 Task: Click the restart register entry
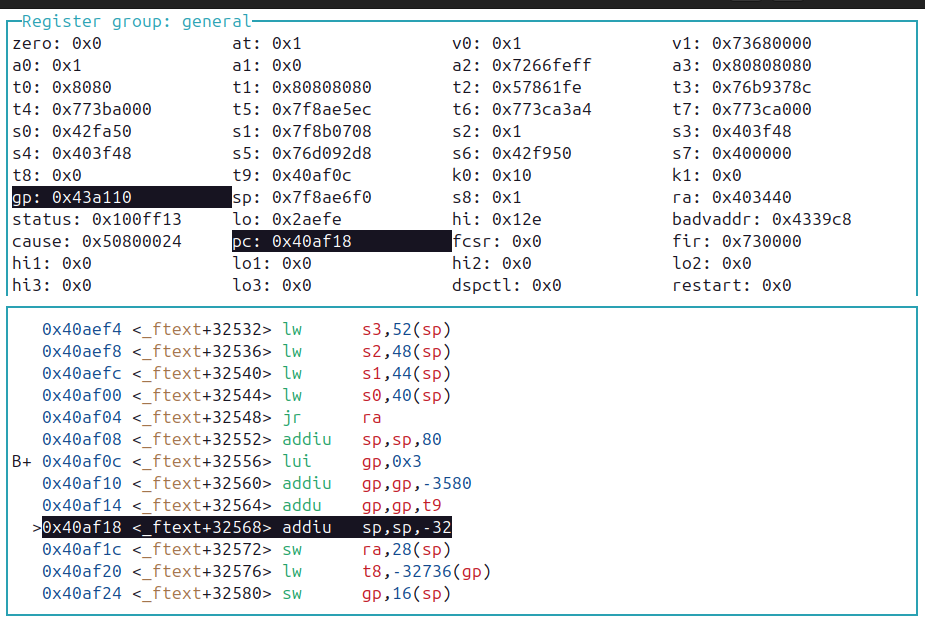coord(732,285)
